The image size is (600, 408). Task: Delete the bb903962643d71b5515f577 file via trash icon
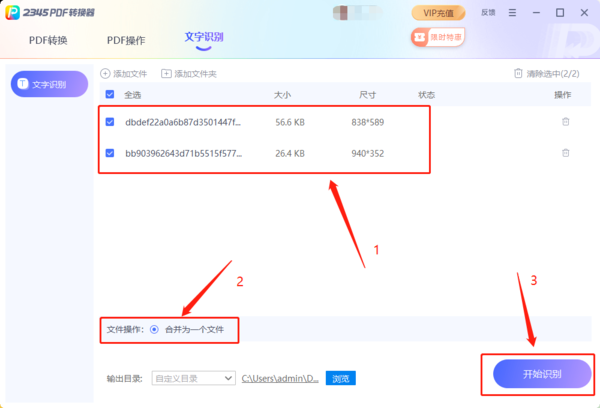pyautogui.click(x=565, y=153)
